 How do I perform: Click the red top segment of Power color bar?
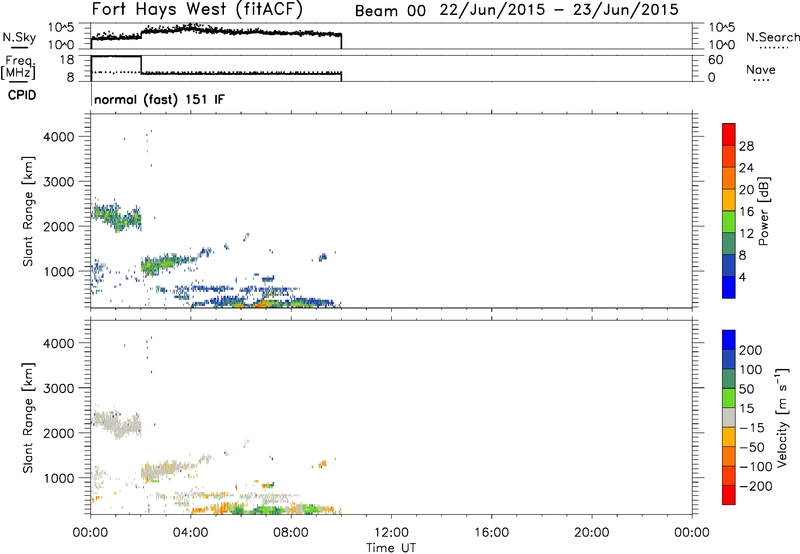point(729,134)
